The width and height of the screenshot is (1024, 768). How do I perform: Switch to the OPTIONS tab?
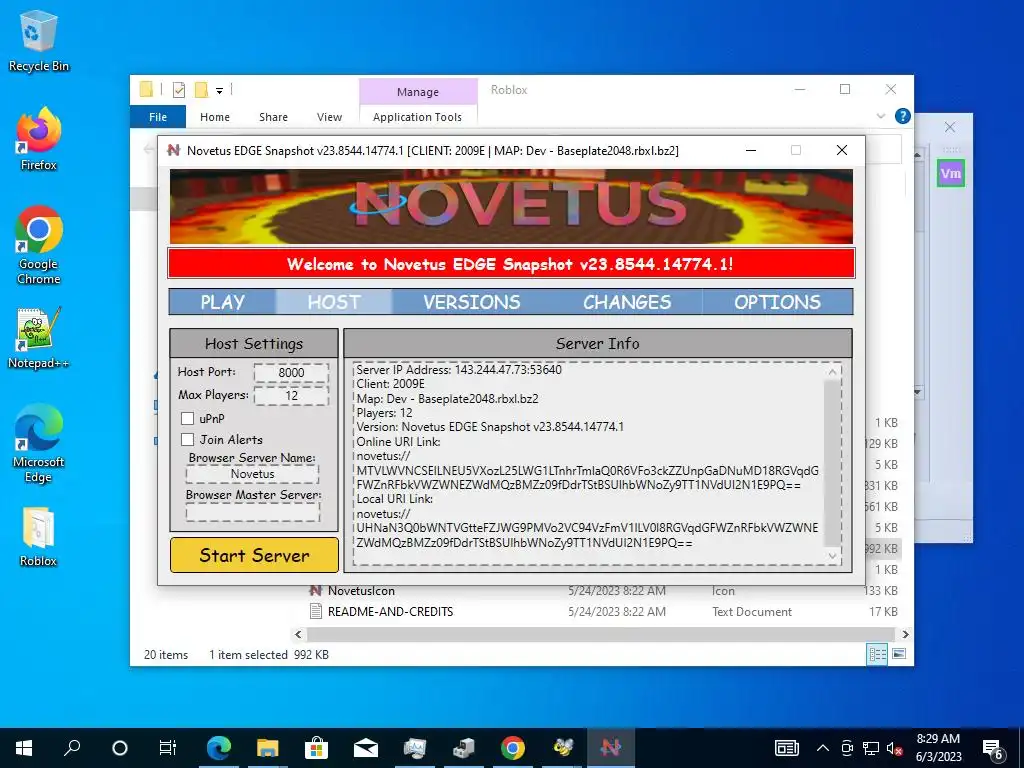(777, 302)
